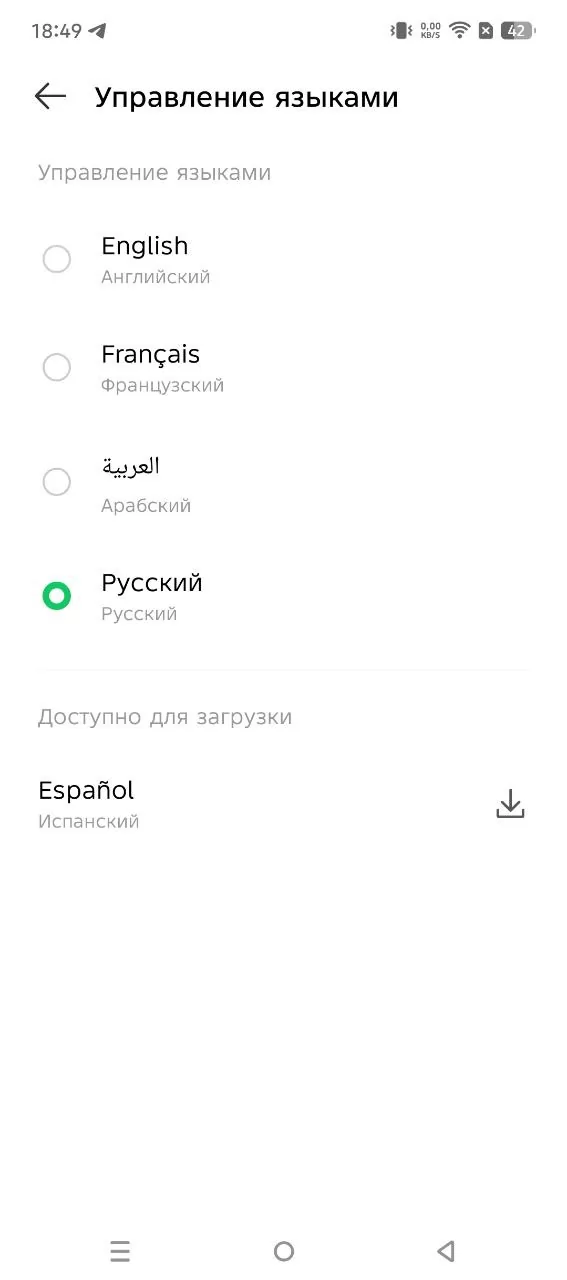Go to home screen via circle button
Screen dimensions: 567x1280
[284, 1251]
